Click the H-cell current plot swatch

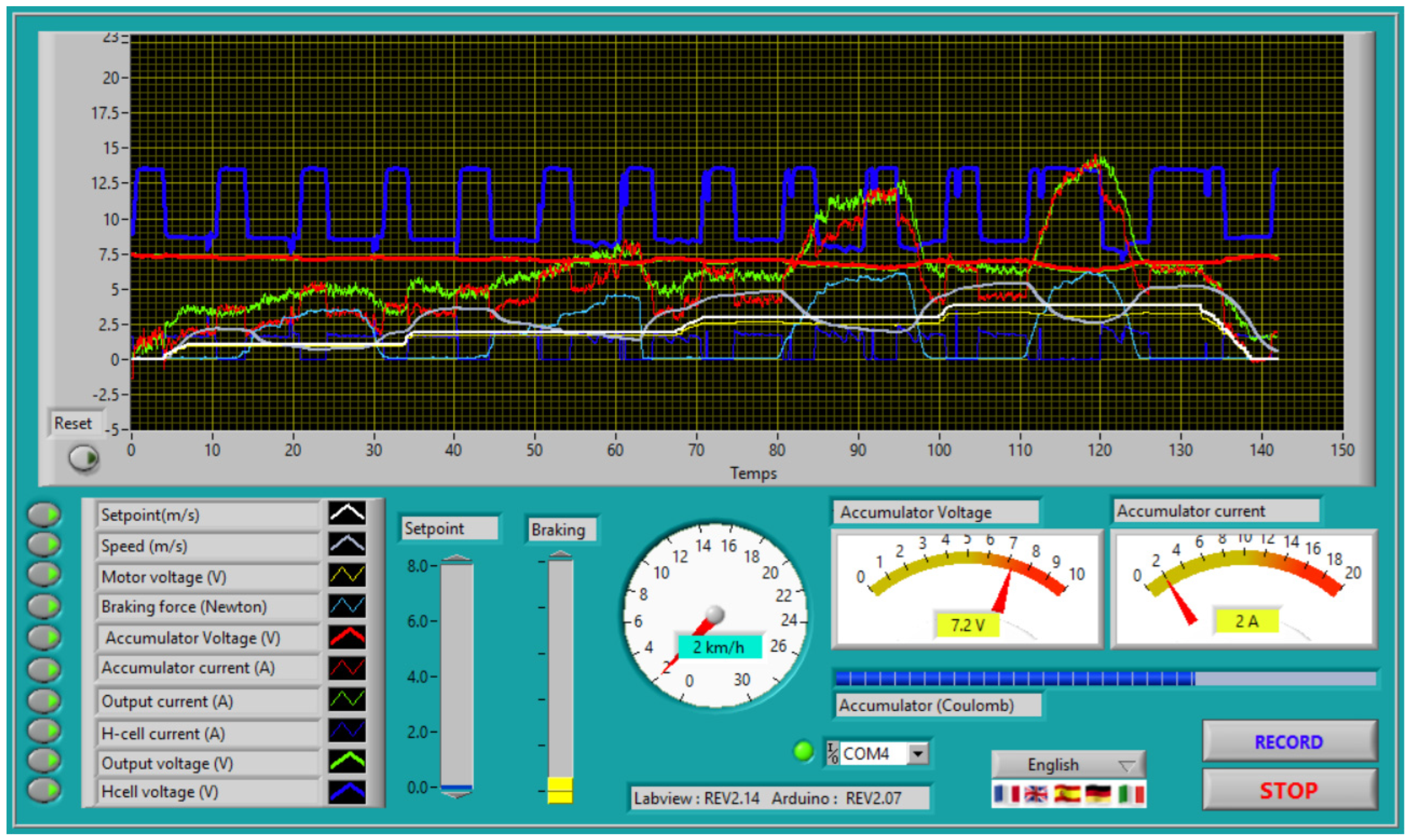347,731
